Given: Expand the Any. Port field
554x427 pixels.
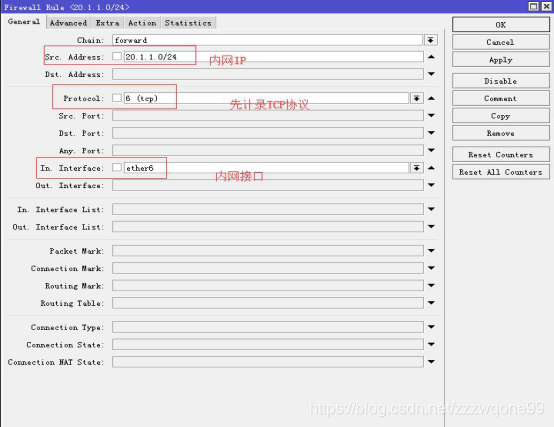Looking at the screenshot, I should point(431,150).
